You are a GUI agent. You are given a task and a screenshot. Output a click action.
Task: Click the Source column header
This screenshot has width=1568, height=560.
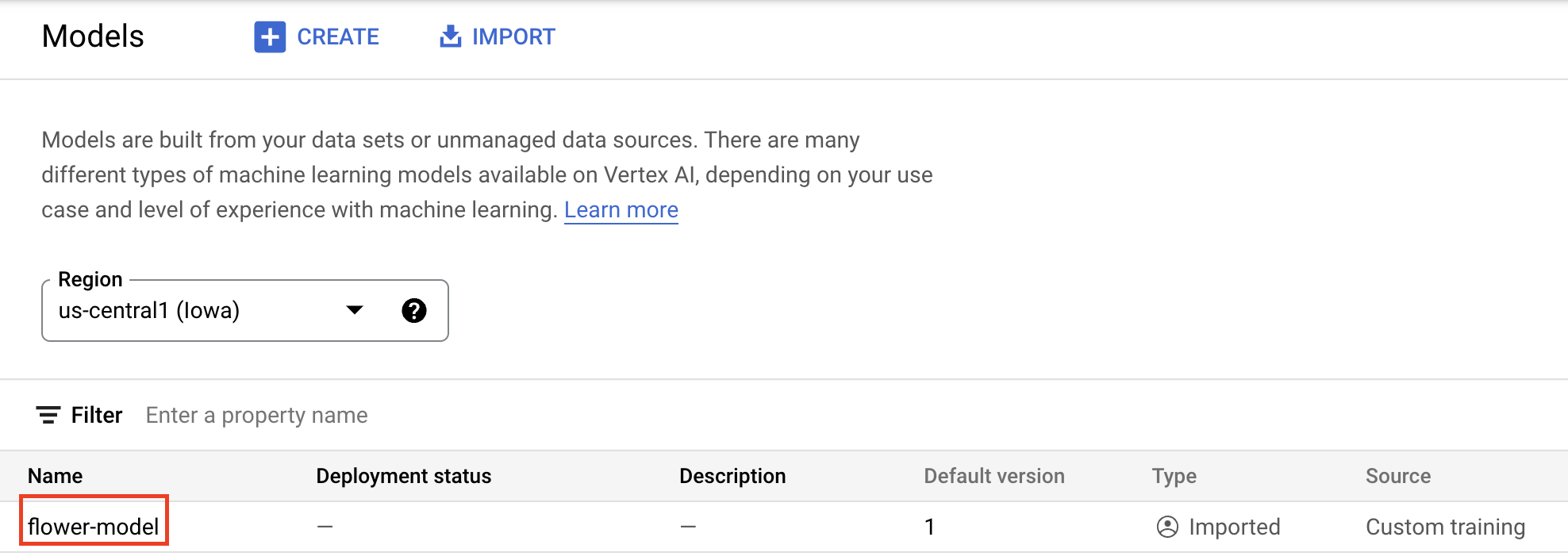1397,476
